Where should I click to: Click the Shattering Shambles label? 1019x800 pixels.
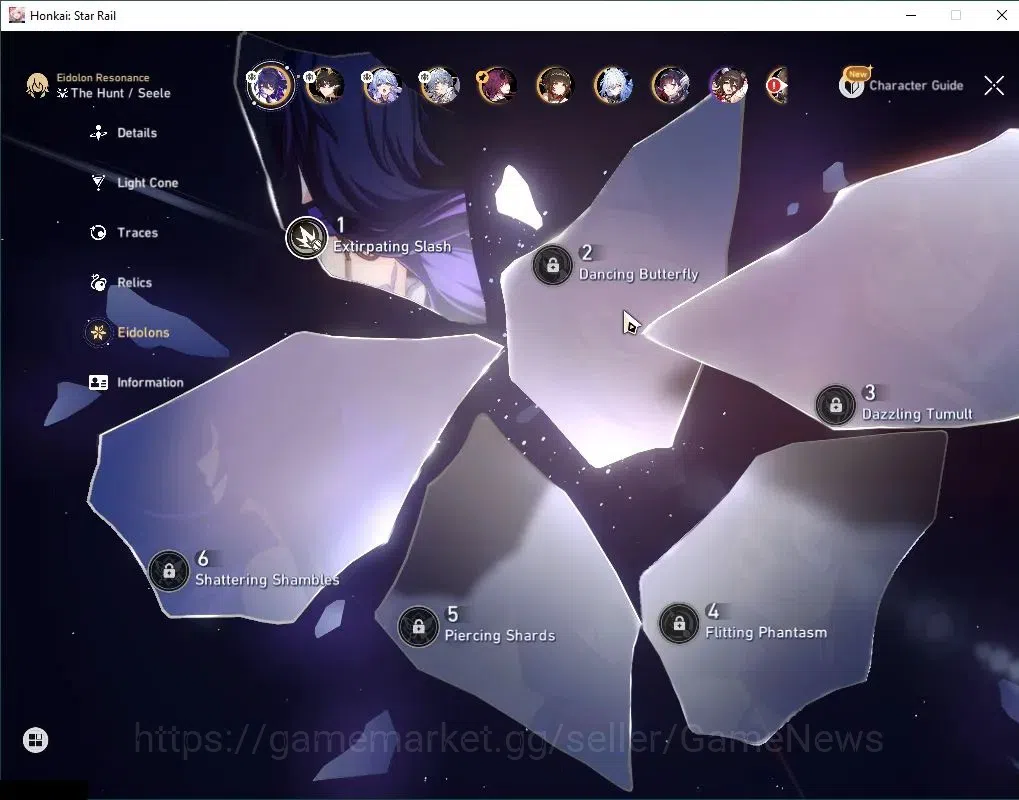[267, 580]
